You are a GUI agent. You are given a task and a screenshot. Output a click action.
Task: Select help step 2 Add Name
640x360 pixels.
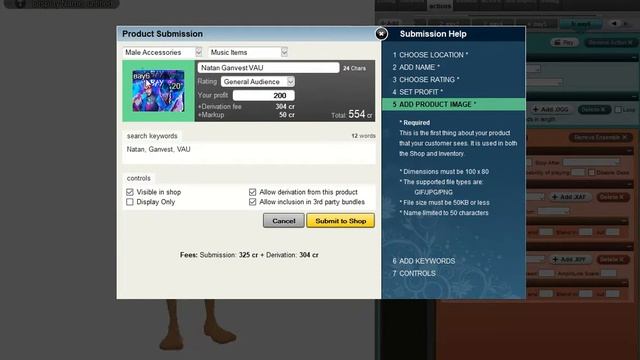(x=416, y=67)
